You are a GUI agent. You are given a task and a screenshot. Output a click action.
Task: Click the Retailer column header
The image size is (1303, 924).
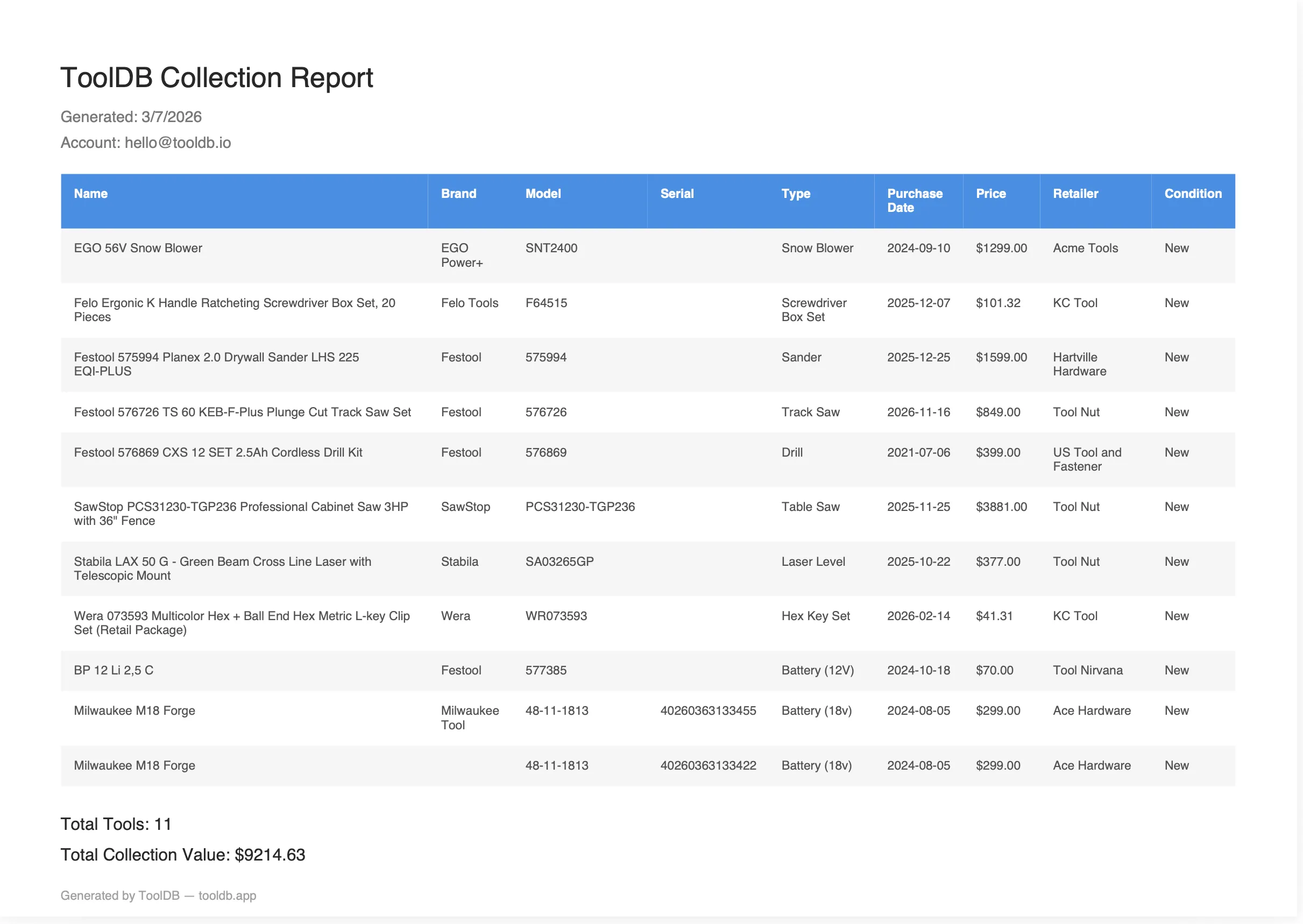[1075, 194]
